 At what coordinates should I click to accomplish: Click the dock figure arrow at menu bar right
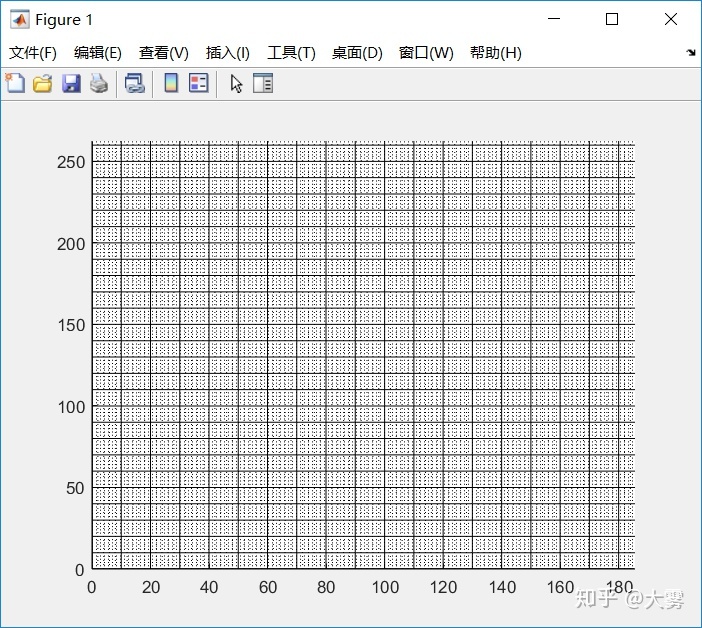(691, 53)
